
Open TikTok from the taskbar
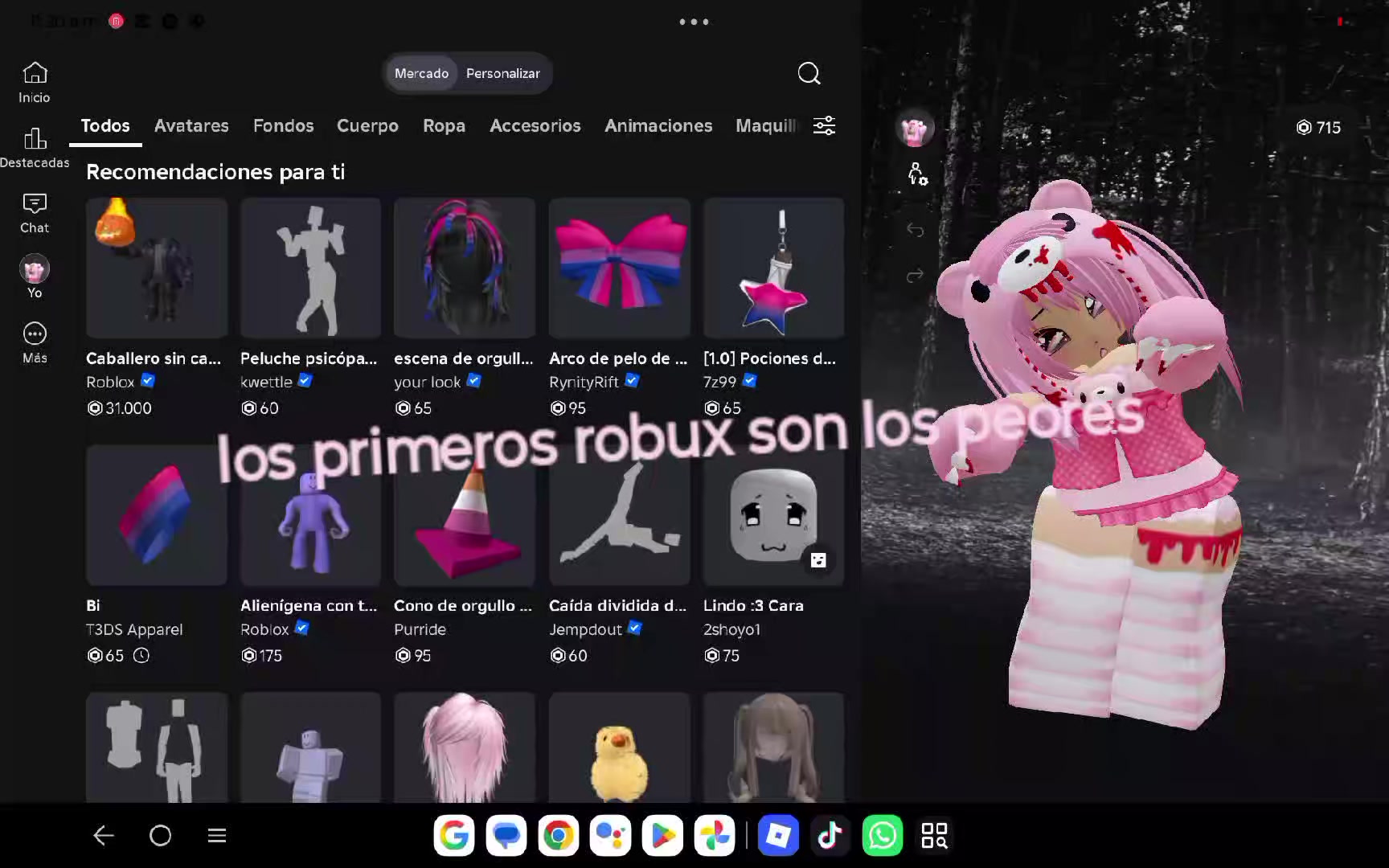[830, 836]
